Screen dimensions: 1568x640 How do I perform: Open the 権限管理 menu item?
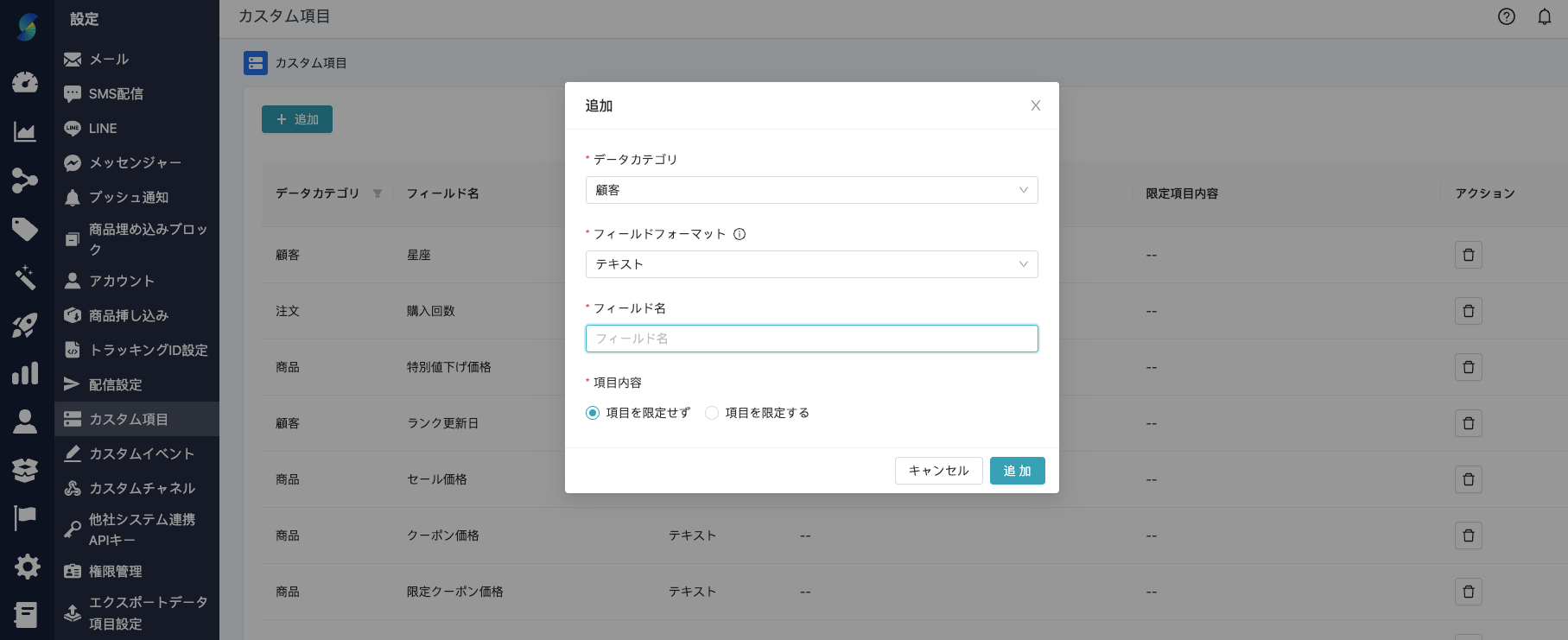pos(115,571)
